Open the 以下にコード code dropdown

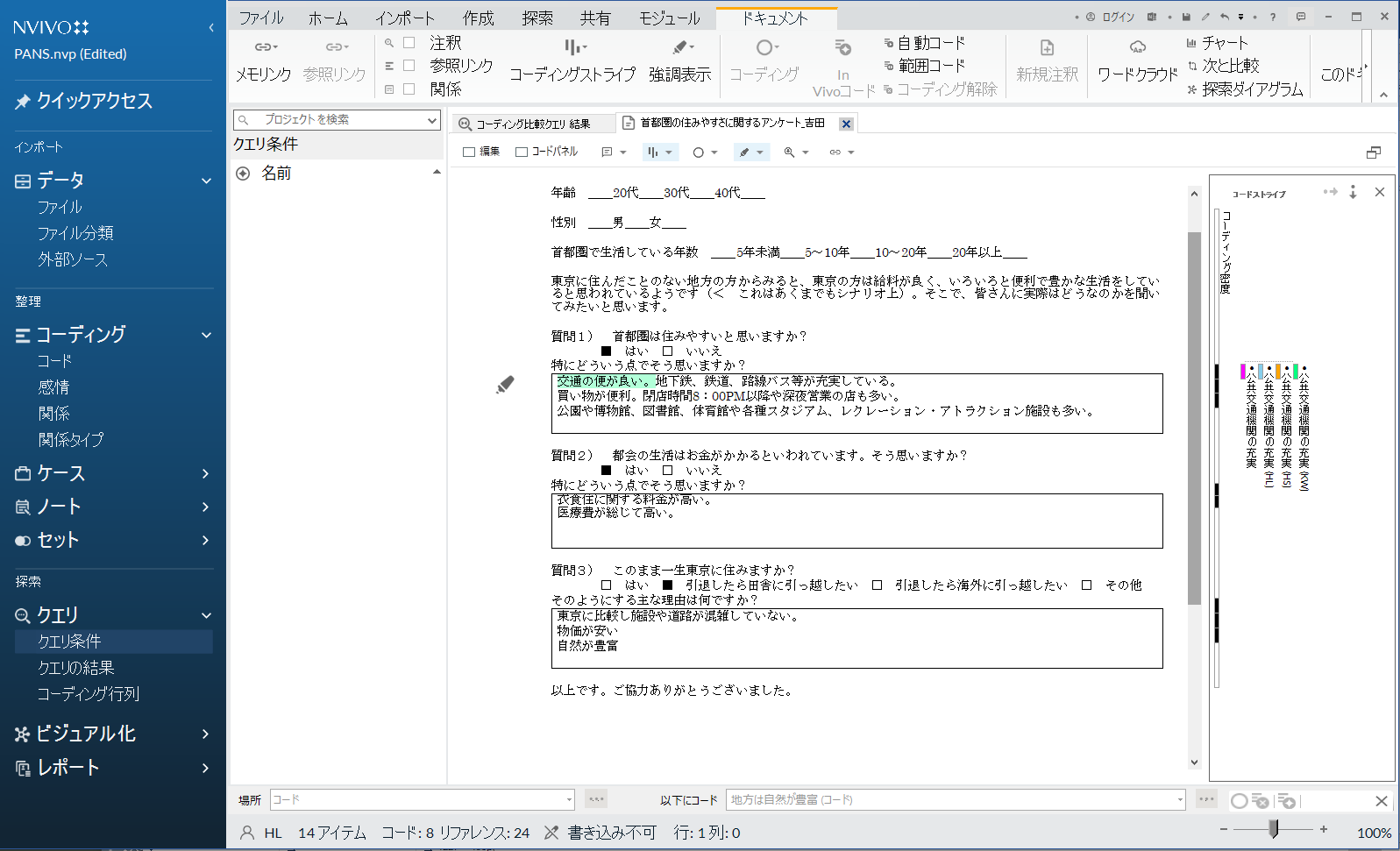[x=1179, y=799]
